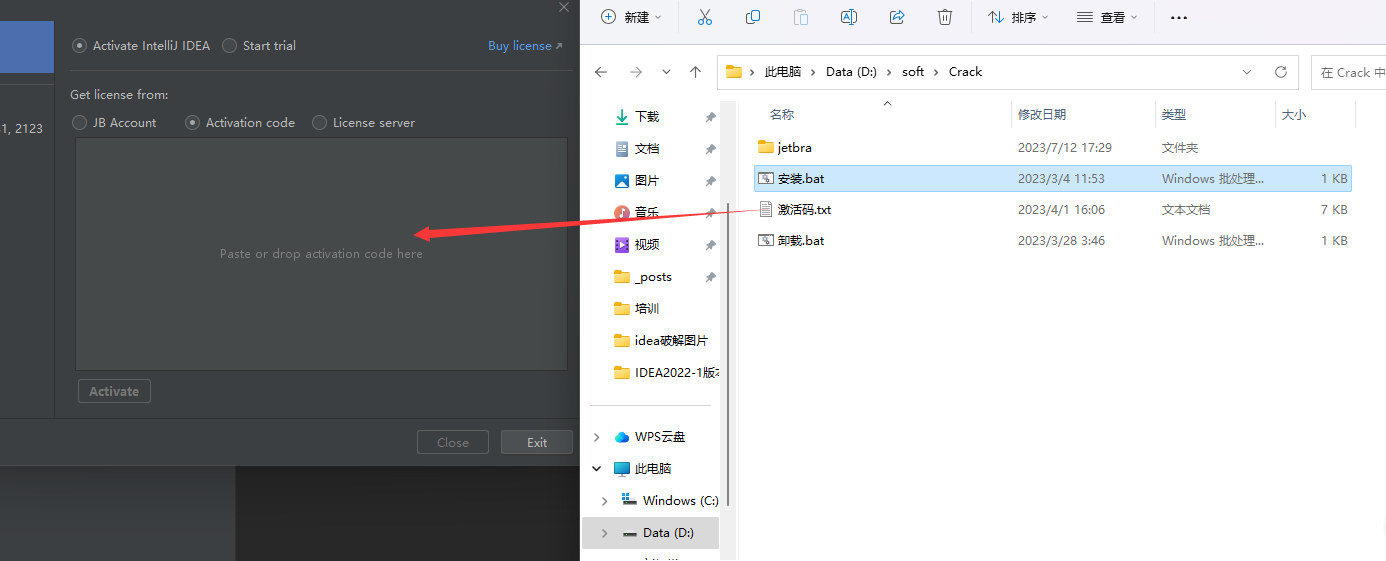Click the Rename icon in Explorer toolbar
This screenshot has height=561, width=1386.
point(849,17)
